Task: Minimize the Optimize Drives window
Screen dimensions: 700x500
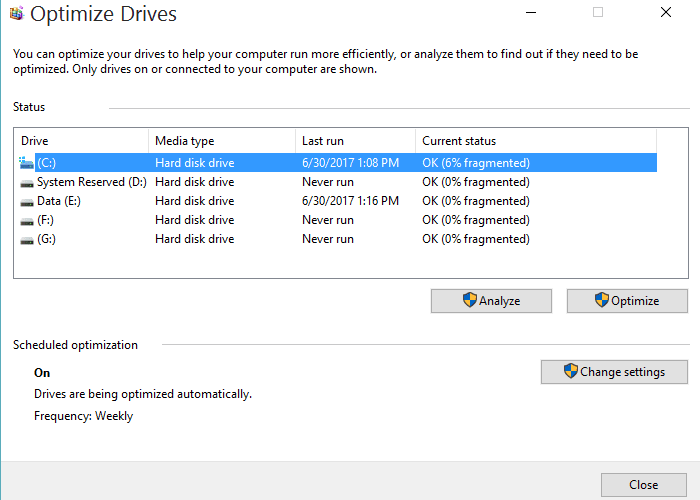Action: click(x=531, y=12)
